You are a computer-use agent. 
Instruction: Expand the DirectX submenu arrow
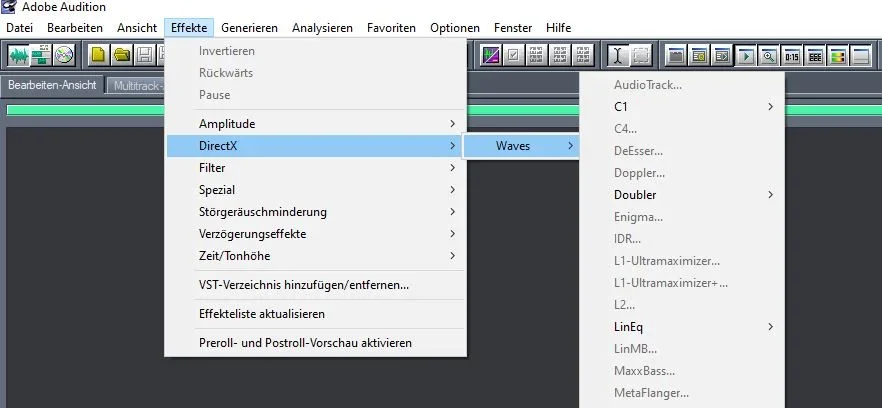(452, 146)
